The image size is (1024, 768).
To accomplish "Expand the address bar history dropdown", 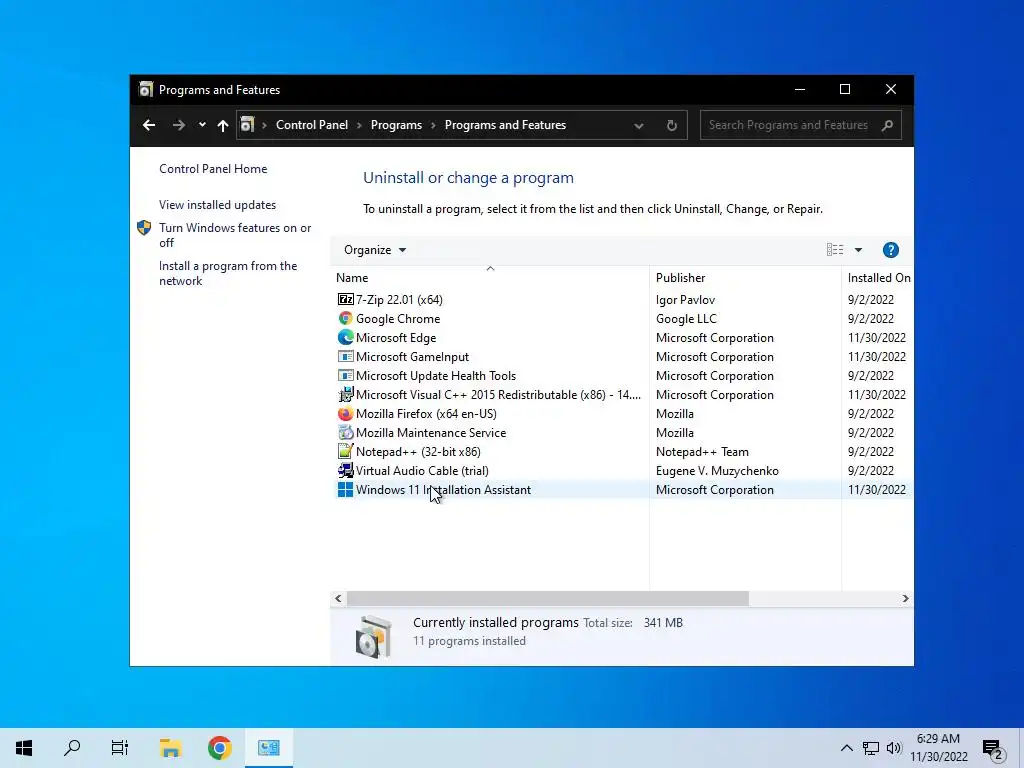I will [x=639, y=125].
